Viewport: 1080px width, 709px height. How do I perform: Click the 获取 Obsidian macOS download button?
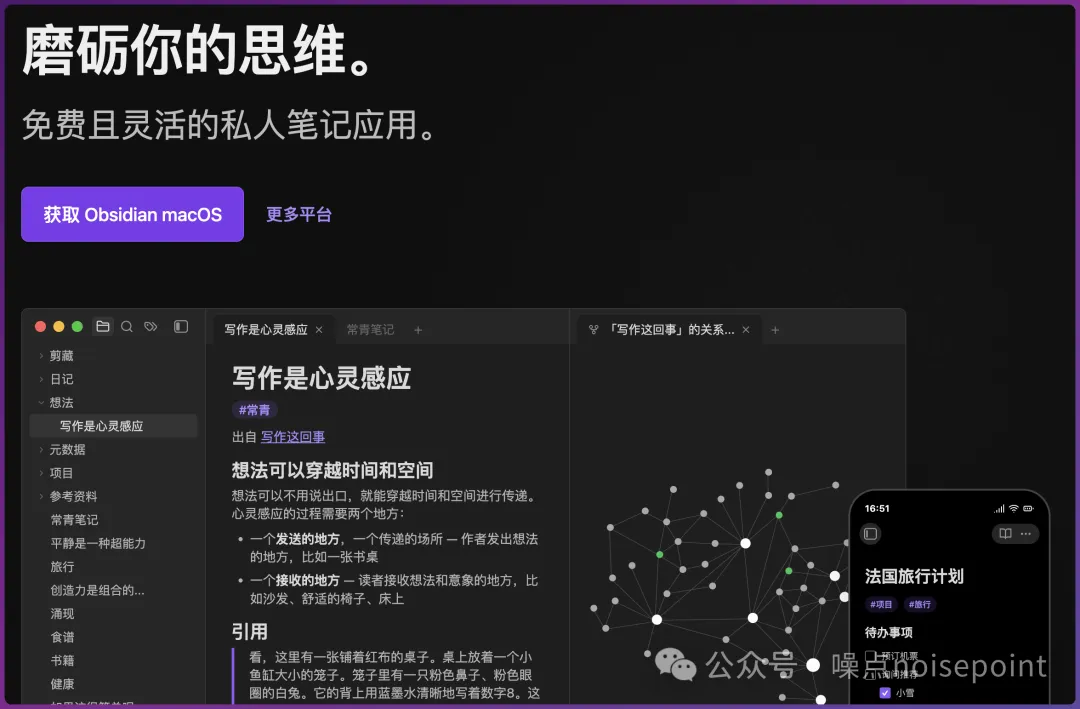pos(132,214)
